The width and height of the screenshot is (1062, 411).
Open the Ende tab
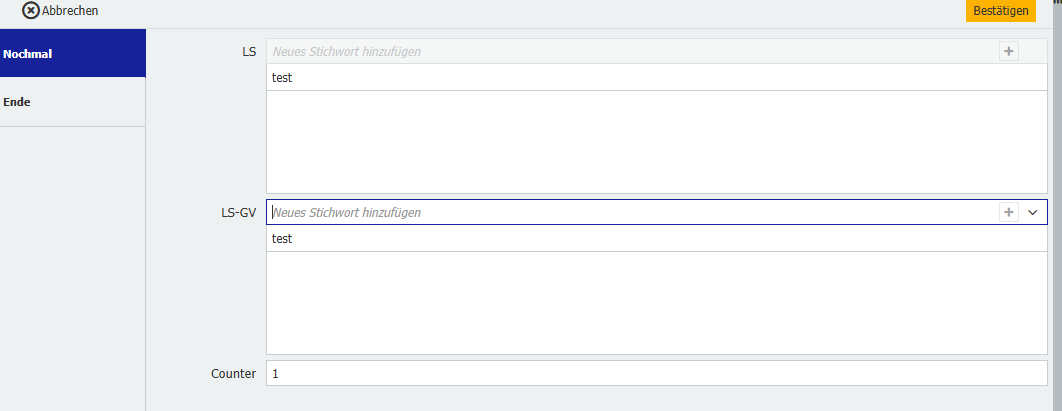[x=72, y=102]
